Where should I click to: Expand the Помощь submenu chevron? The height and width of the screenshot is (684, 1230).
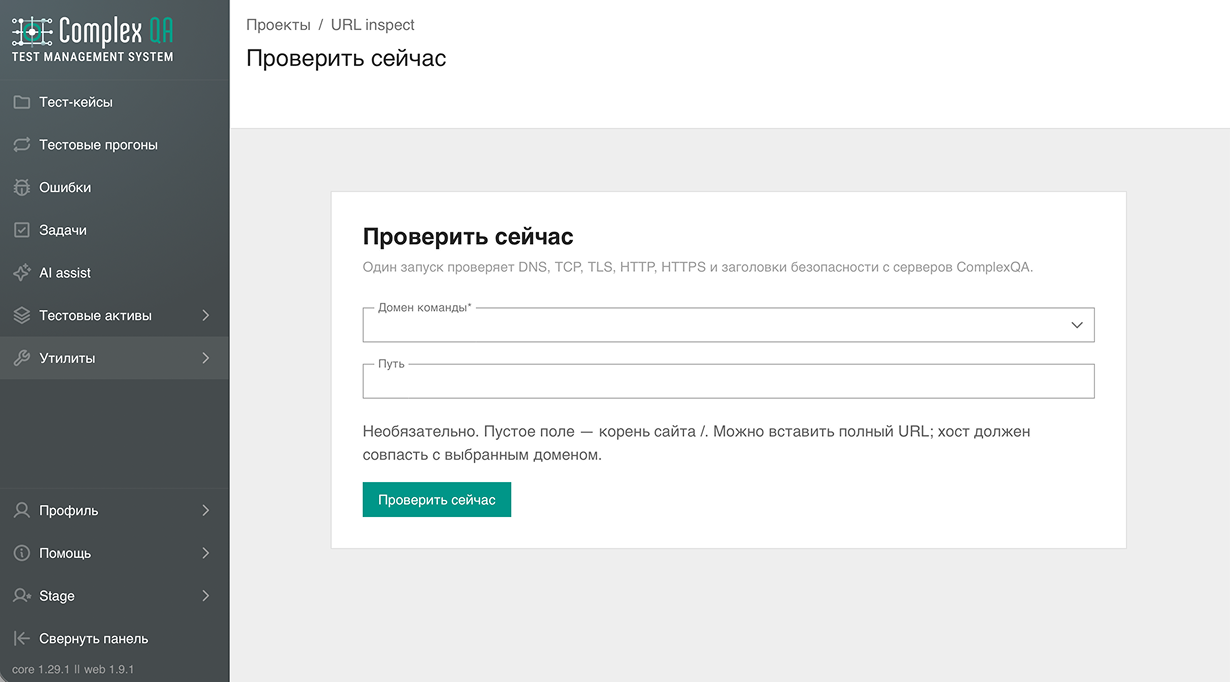coord(206,553)
